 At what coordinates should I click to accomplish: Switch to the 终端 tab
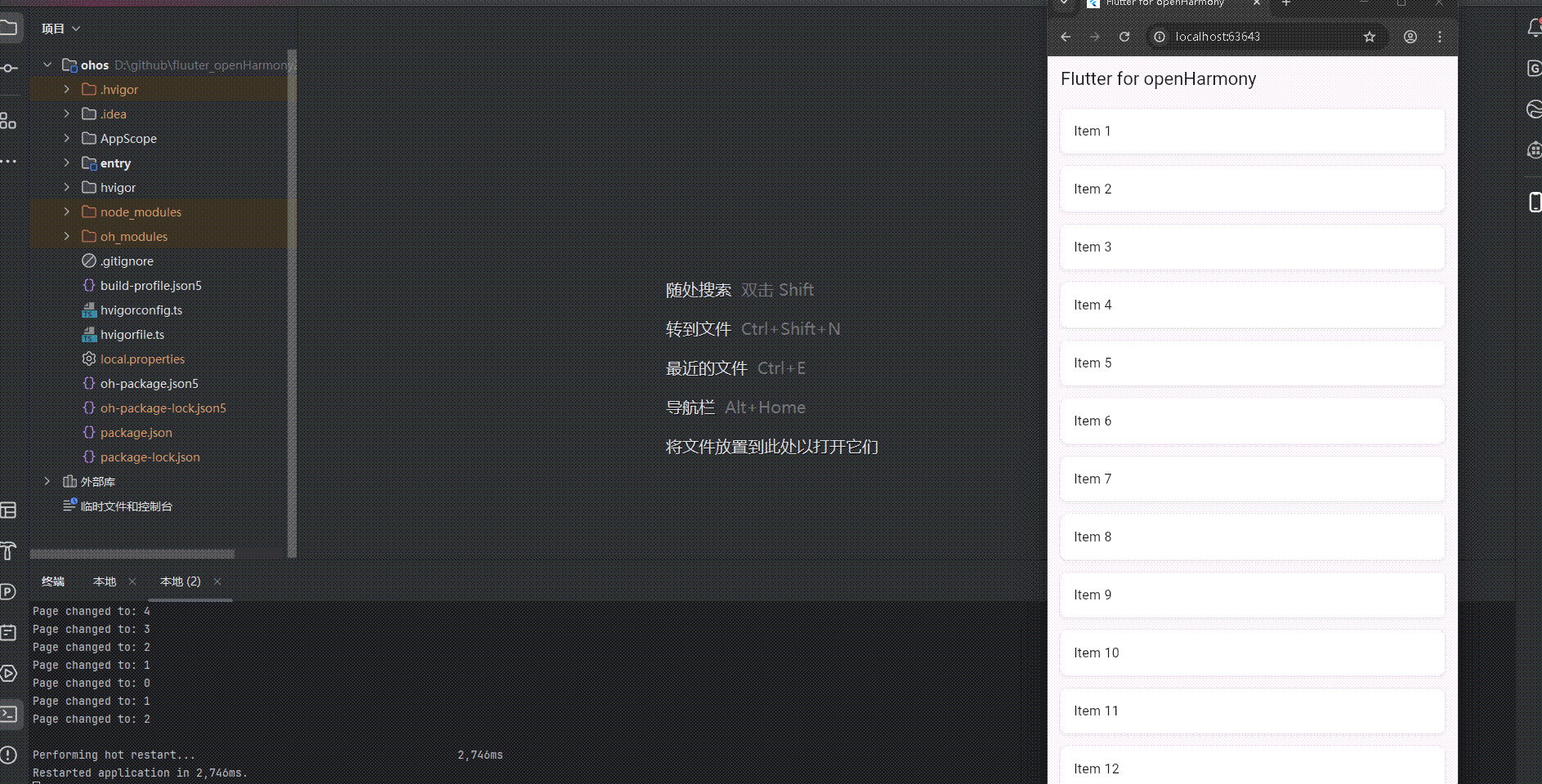53,581
